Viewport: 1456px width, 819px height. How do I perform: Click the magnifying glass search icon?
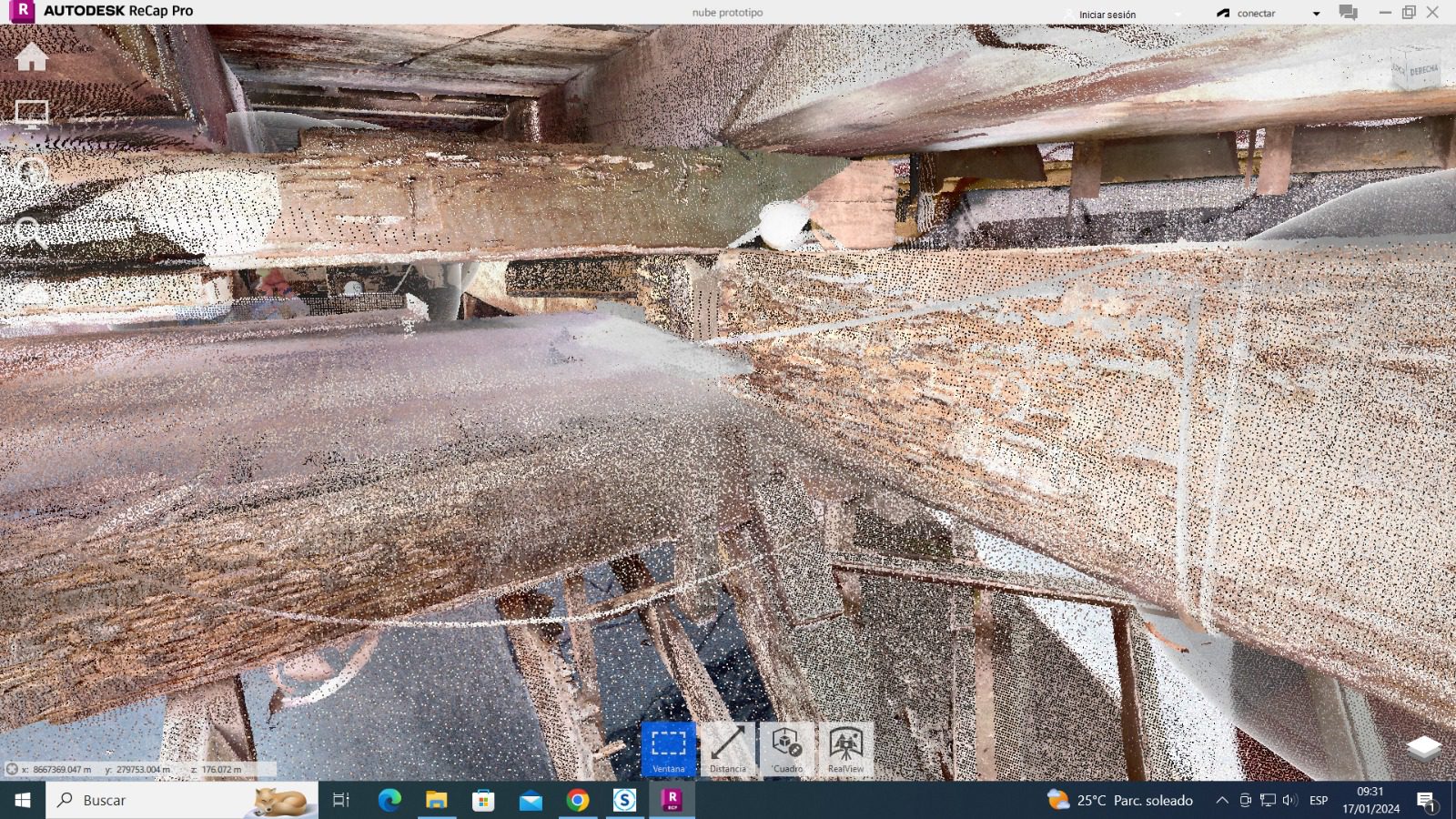tap(30, 232)
